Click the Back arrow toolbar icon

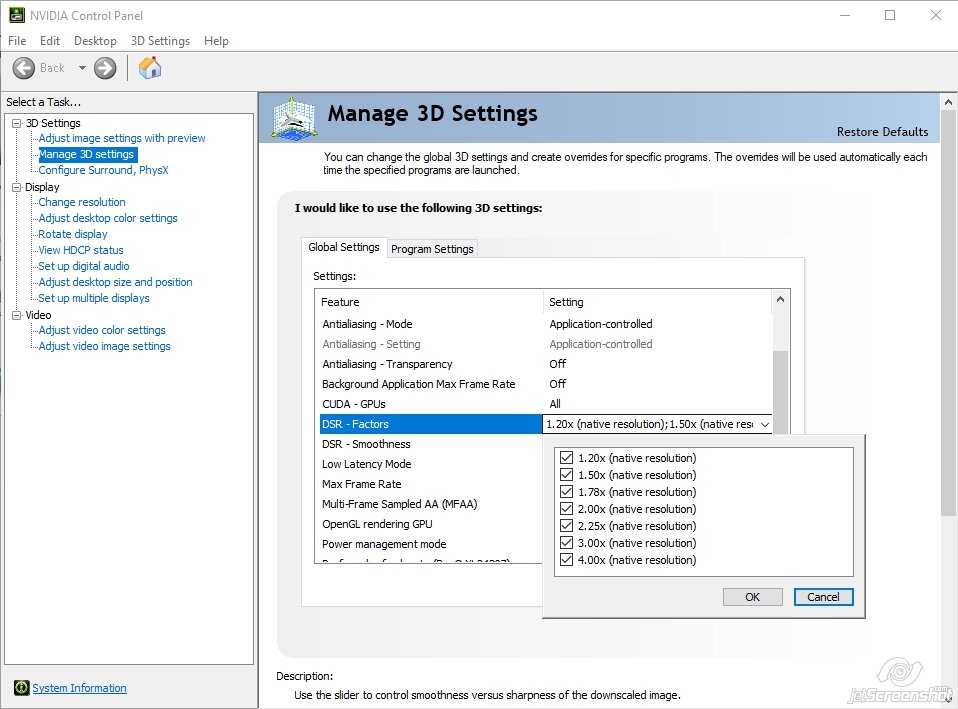(x=24, y=68)
